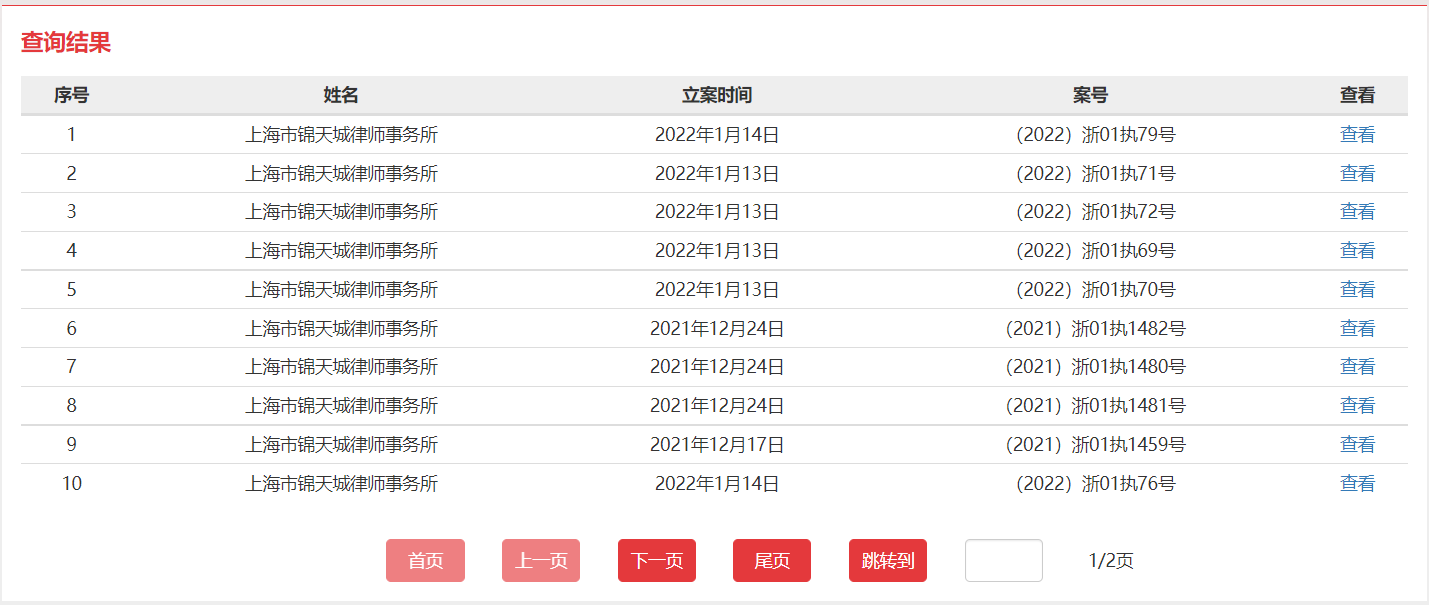Open 查看 link for case 浙01执69号
The width and height of the screenshot is (1429, 605).
1357,251
